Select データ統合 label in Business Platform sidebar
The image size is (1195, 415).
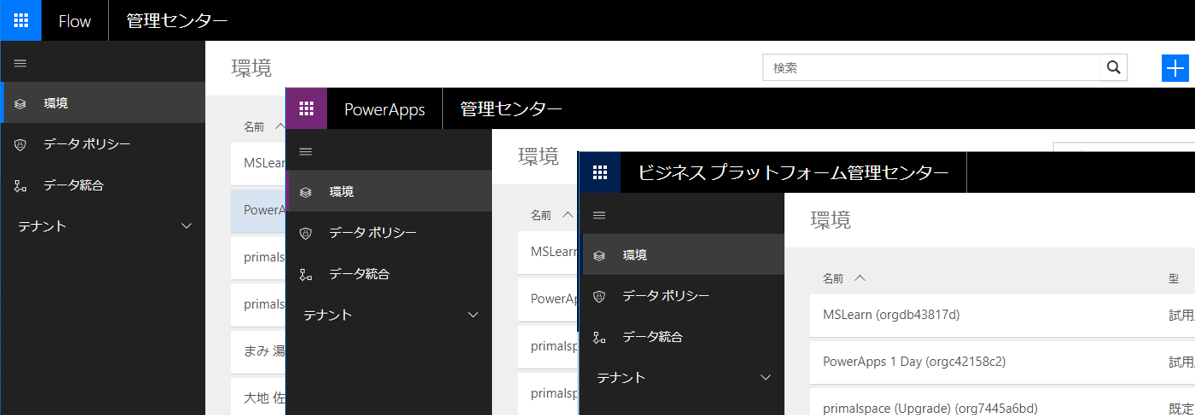pos(652,337)
